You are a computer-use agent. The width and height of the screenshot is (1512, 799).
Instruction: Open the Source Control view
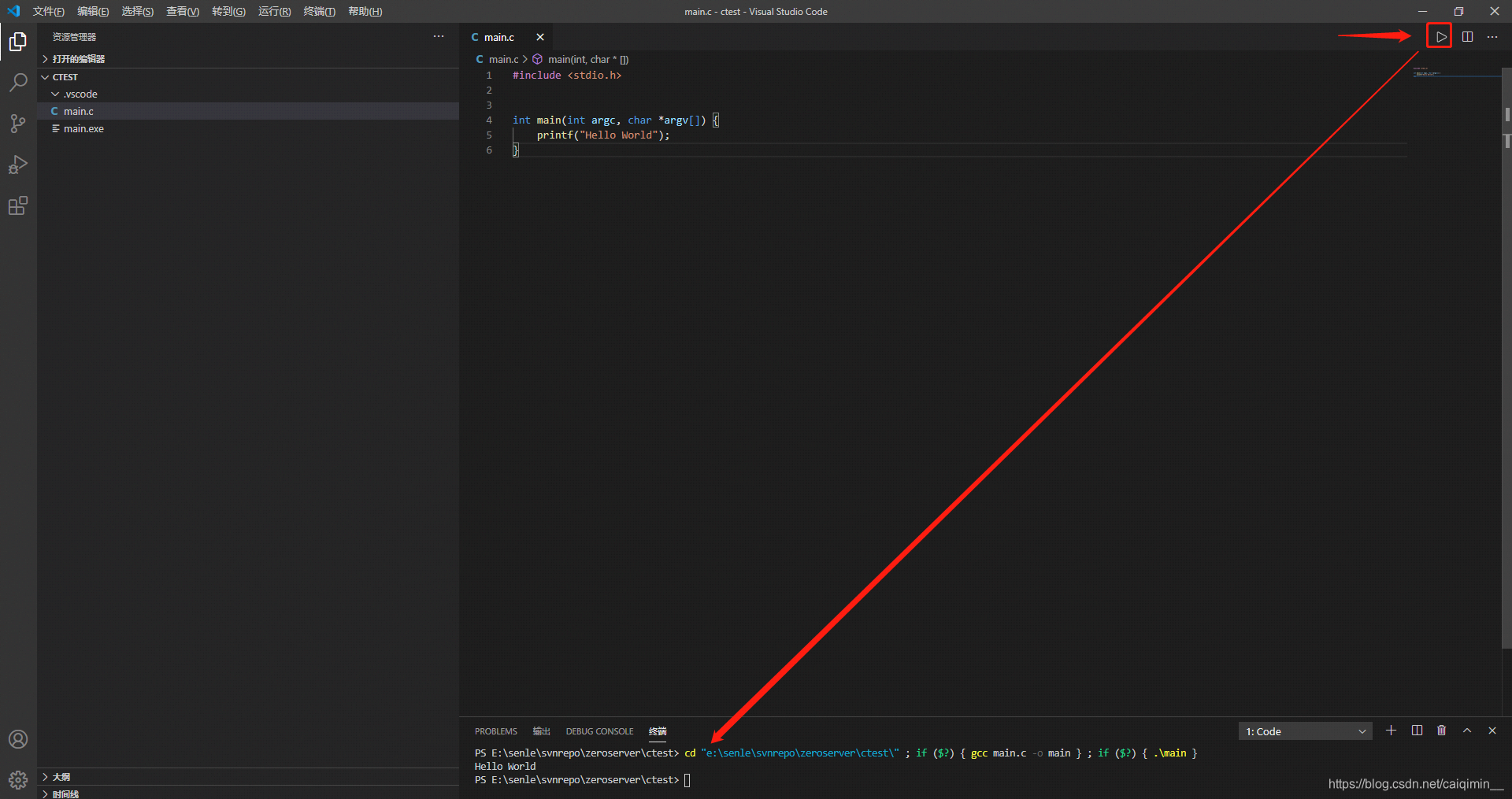18,124
